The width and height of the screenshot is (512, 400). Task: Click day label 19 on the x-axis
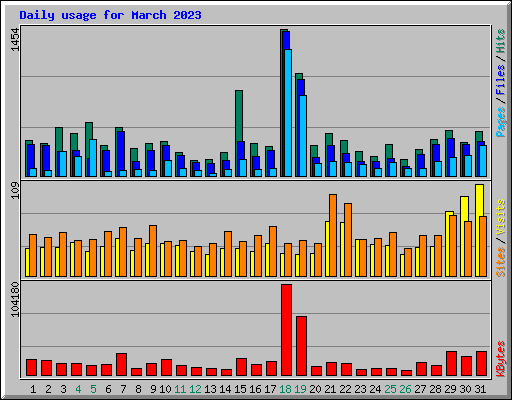point(300,389)
